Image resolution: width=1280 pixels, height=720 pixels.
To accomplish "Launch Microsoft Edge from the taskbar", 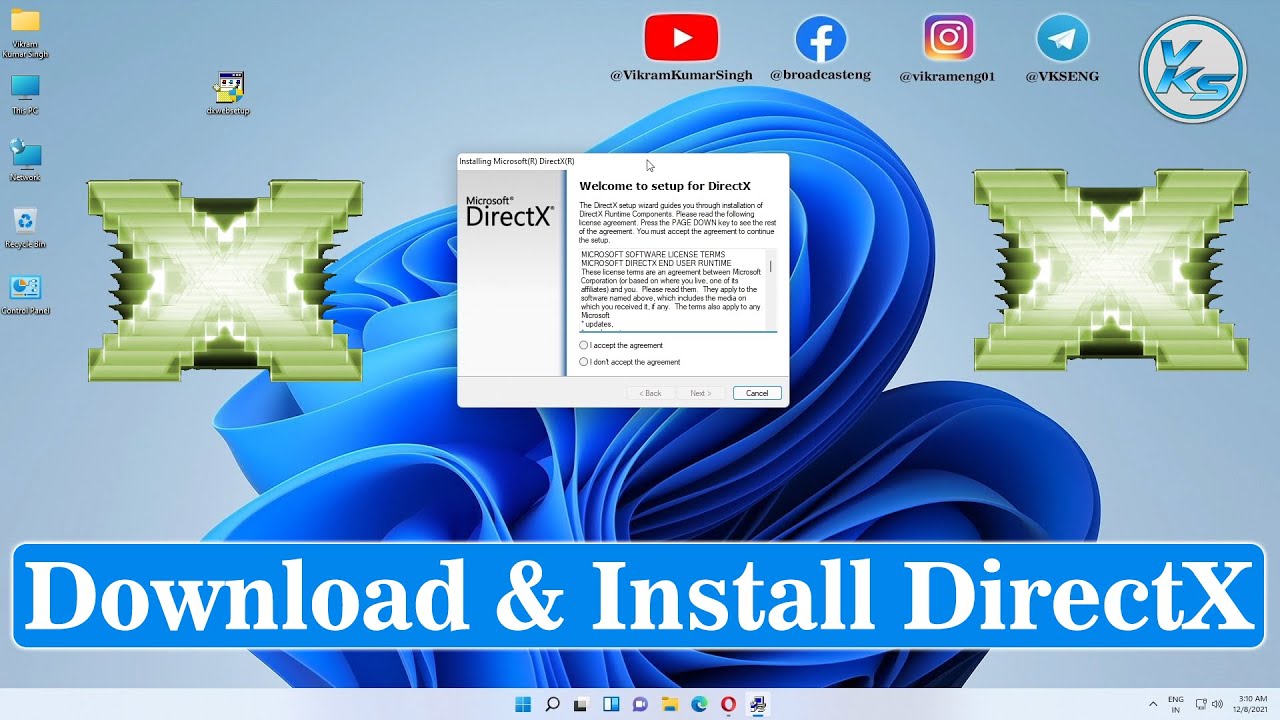I will click(x=700, y=704).
